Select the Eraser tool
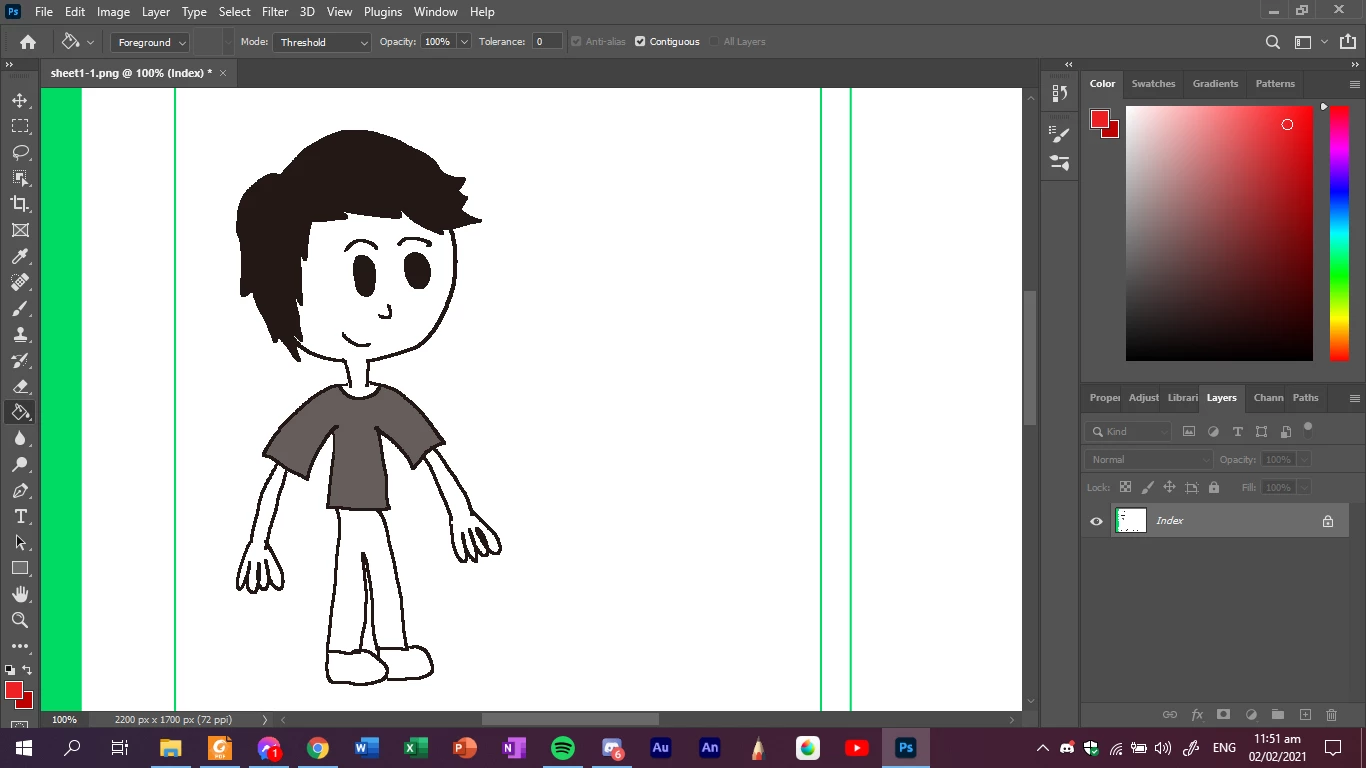Image resolution: width=1366 pixels, height=768 pixels. pos(20,386)
